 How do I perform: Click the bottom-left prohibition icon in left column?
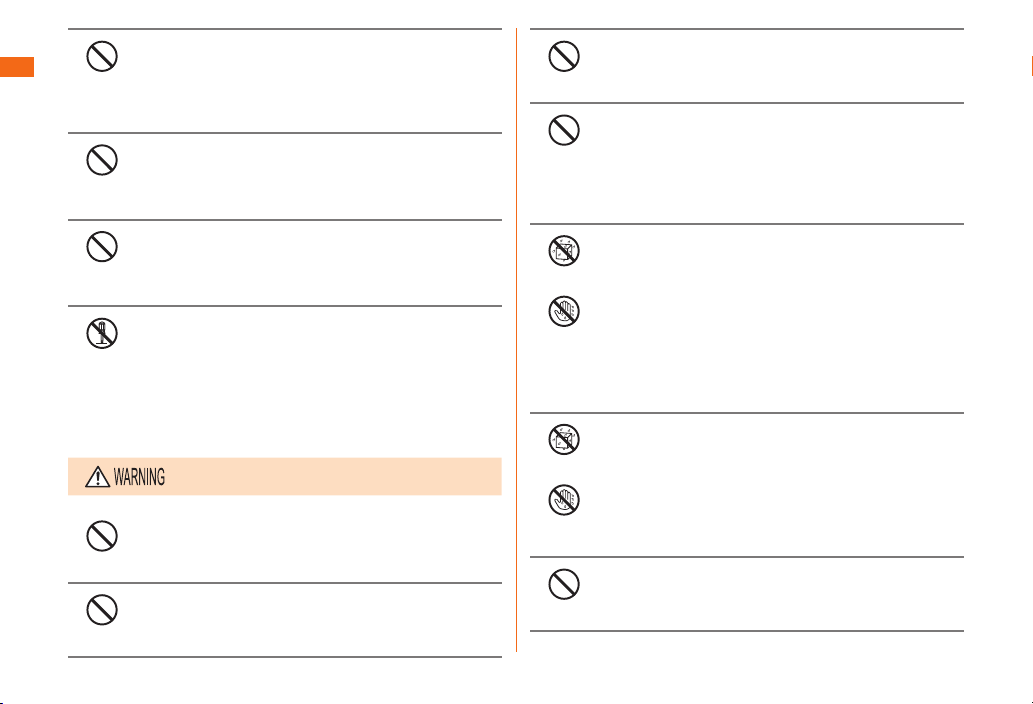point(101,609)
